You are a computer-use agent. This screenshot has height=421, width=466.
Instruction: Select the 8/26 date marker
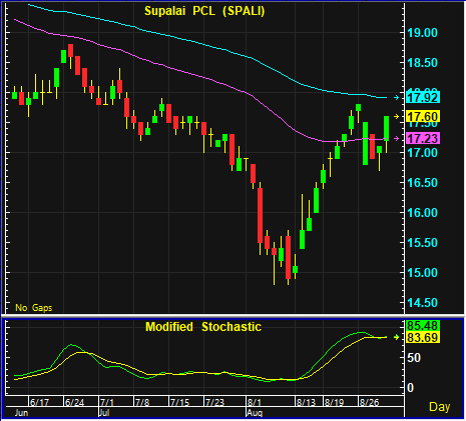click(x=369, y=402)
